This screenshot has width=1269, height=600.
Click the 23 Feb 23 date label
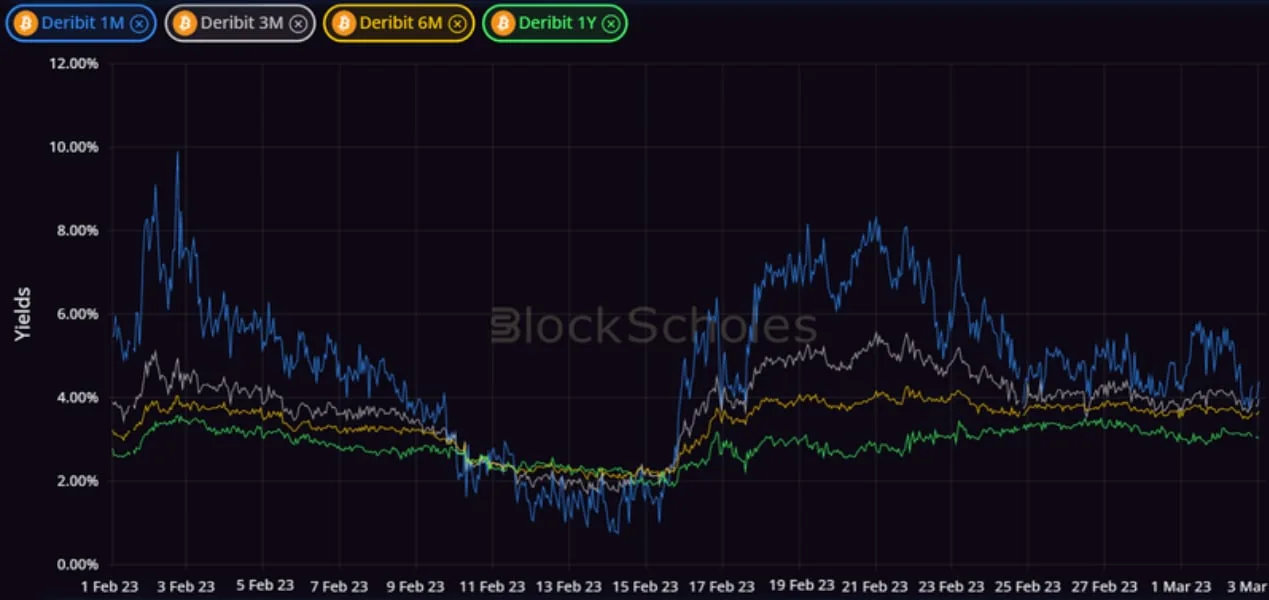point(951,587)
